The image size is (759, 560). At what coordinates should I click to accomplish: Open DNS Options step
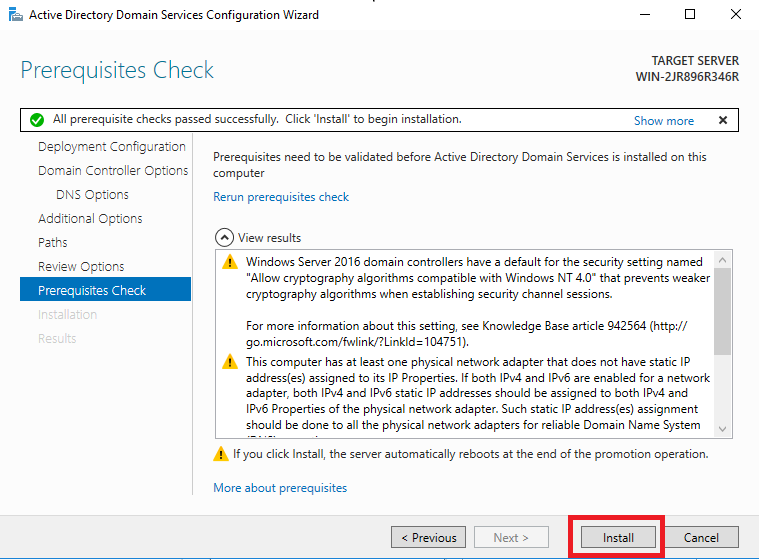click(x=92, y=195)
